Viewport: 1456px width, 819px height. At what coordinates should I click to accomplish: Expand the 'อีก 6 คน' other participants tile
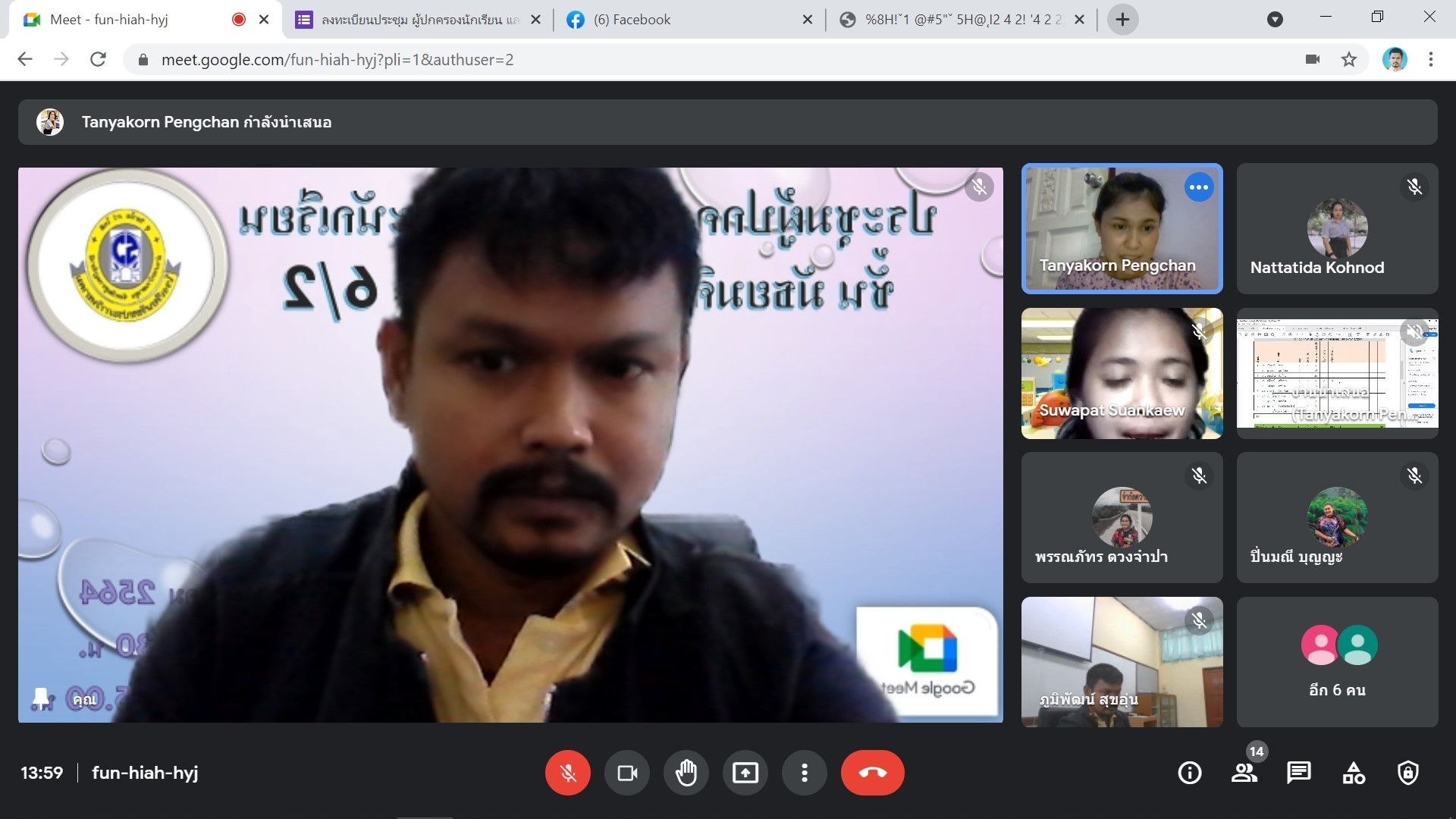[1337, 661]
